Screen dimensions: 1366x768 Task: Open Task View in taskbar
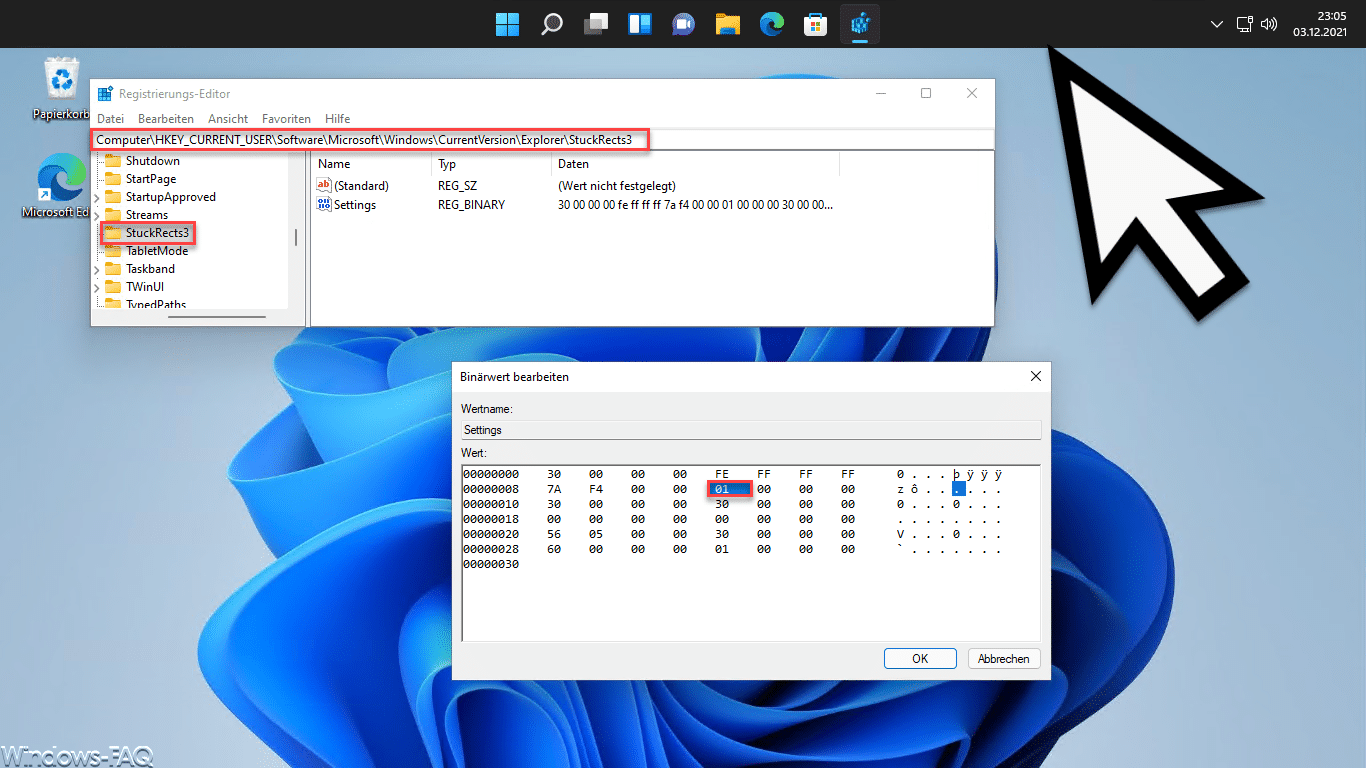pos(596,23)
